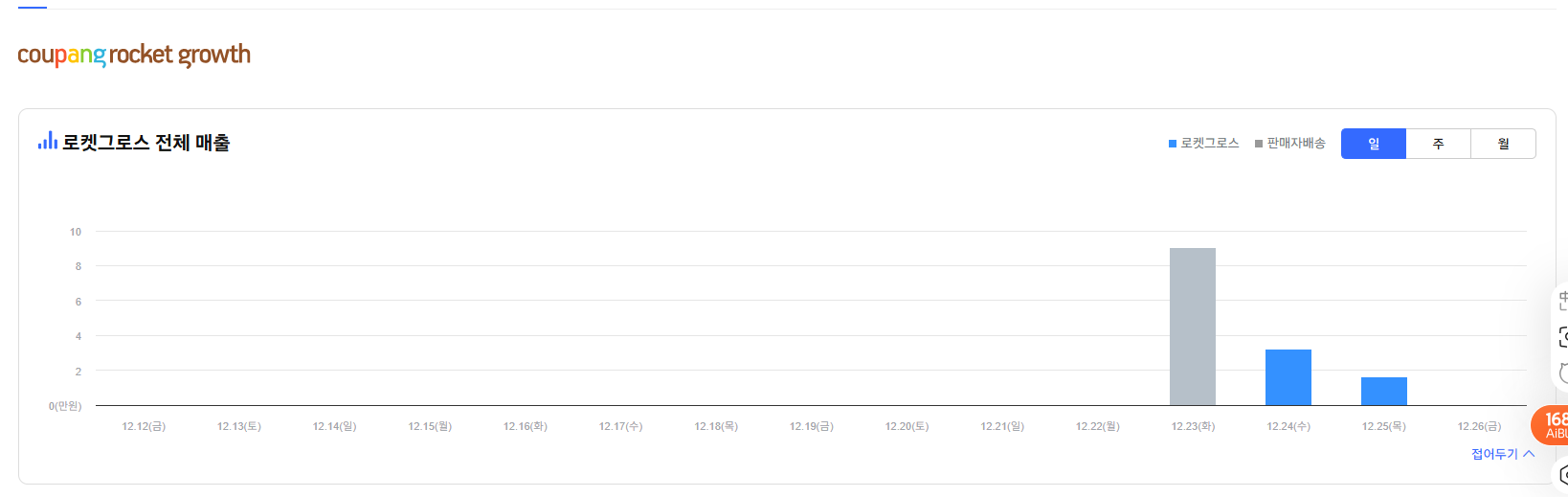Click the orange 168 AiBU badge
This screenshot has width=1568, height=497.
click(1553, 425)
